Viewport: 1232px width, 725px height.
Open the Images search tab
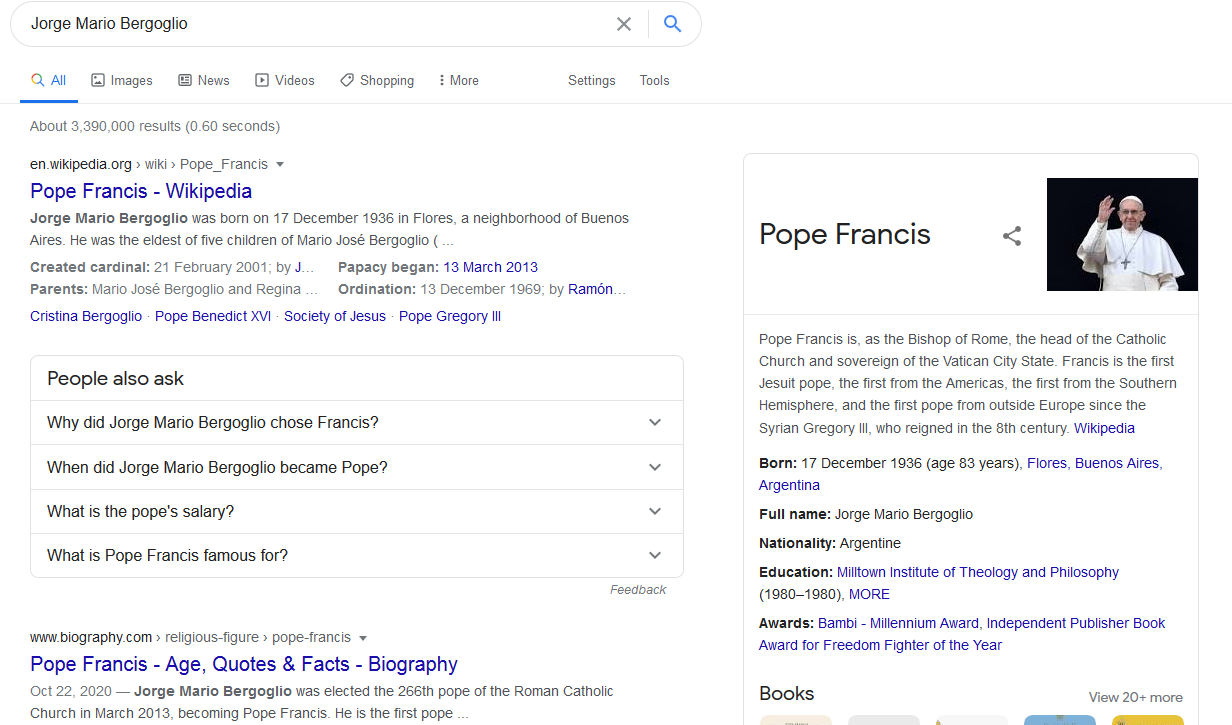pyautogui.click(x=122, y=80)
